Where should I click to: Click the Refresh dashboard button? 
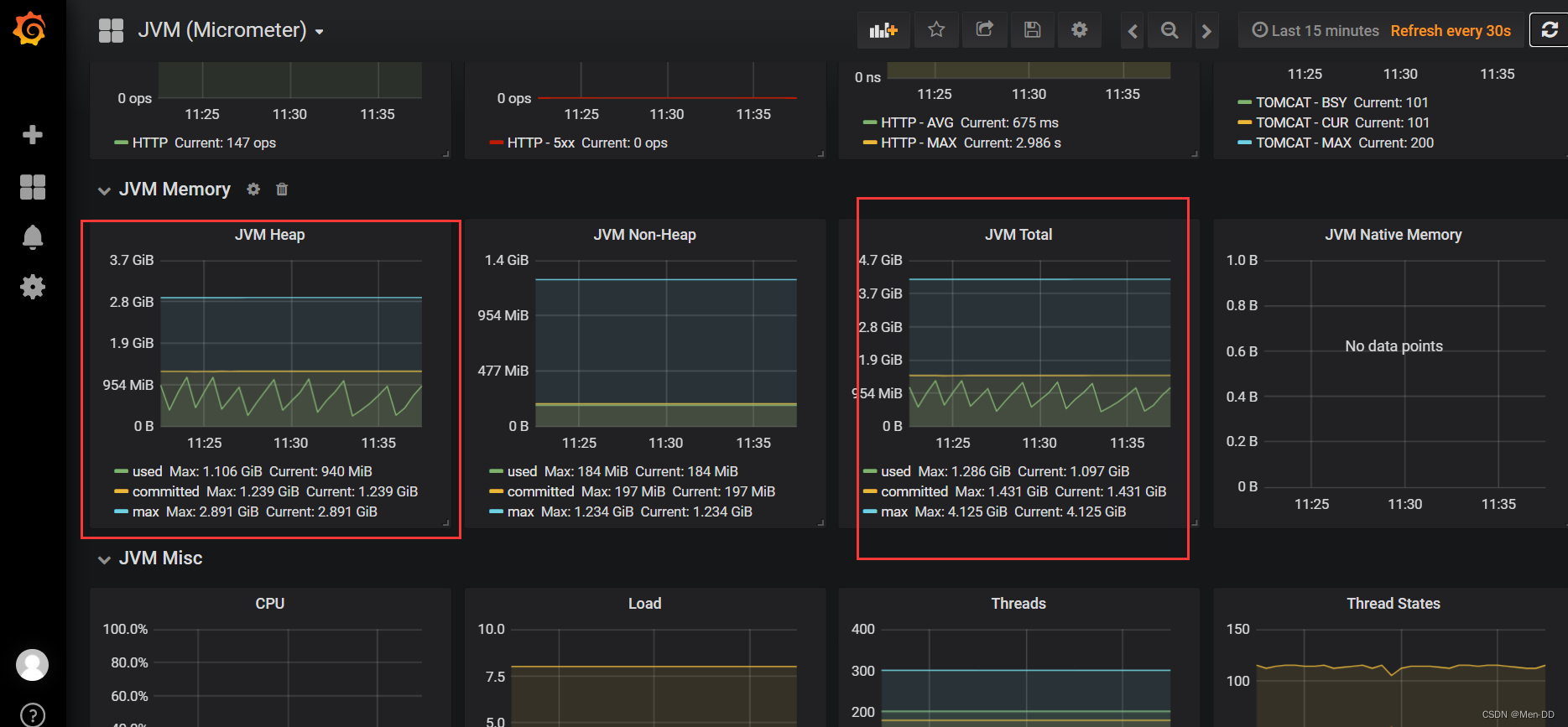pos(1550,30)
